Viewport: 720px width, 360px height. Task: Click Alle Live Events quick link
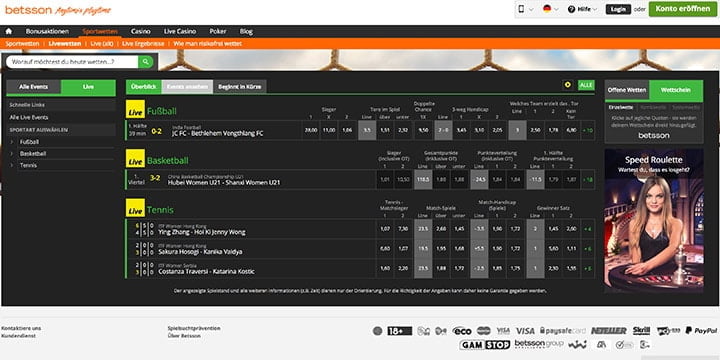[x=29, y=117]
